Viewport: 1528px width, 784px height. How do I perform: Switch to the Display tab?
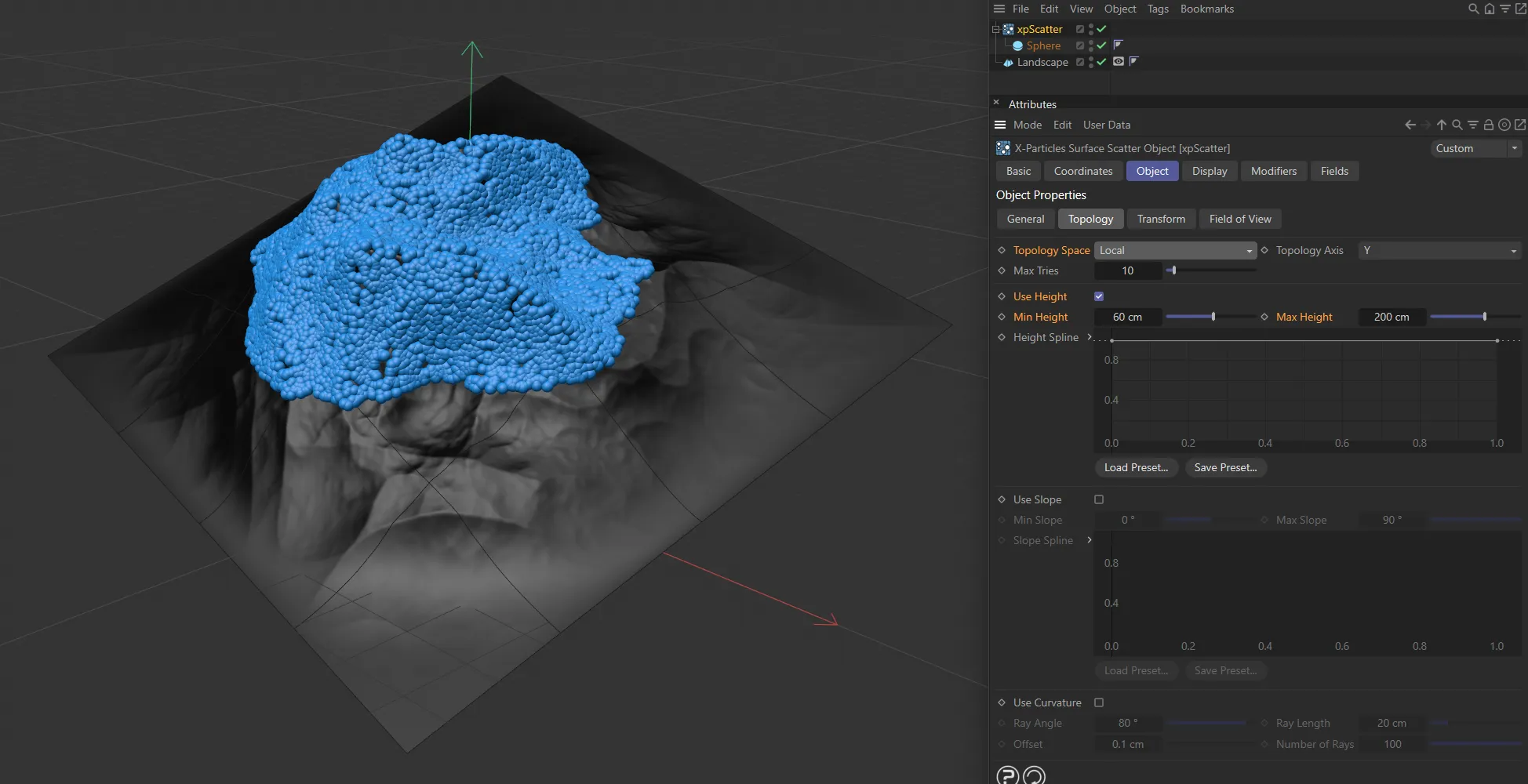pos(1210,171)
